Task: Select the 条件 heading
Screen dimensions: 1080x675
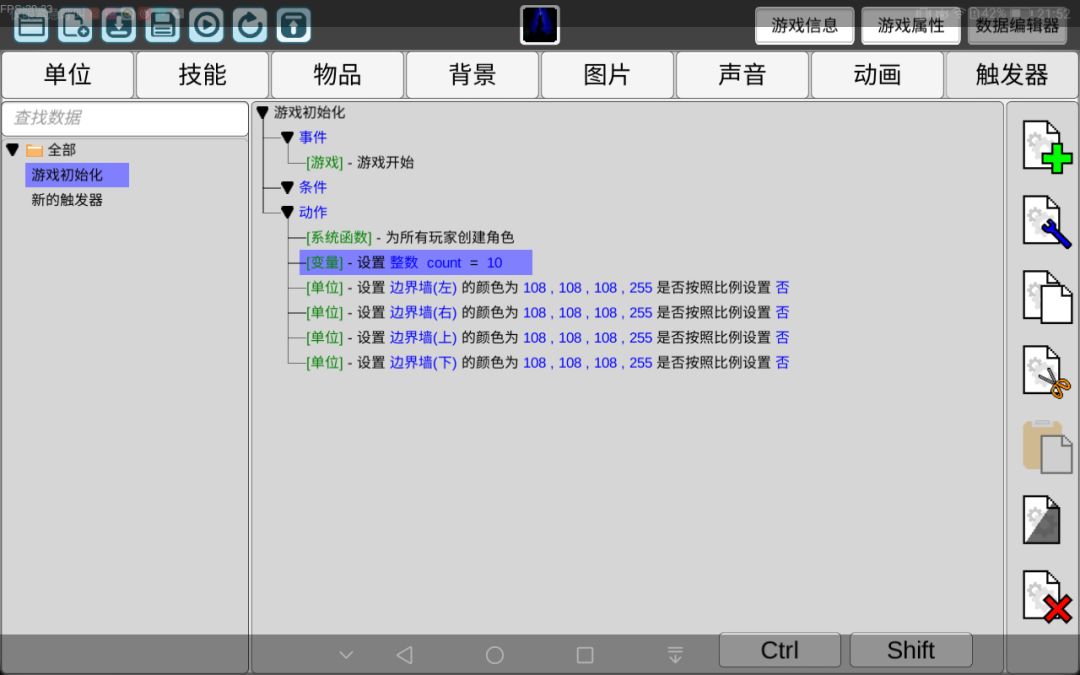Action: [x=313, y=187]
